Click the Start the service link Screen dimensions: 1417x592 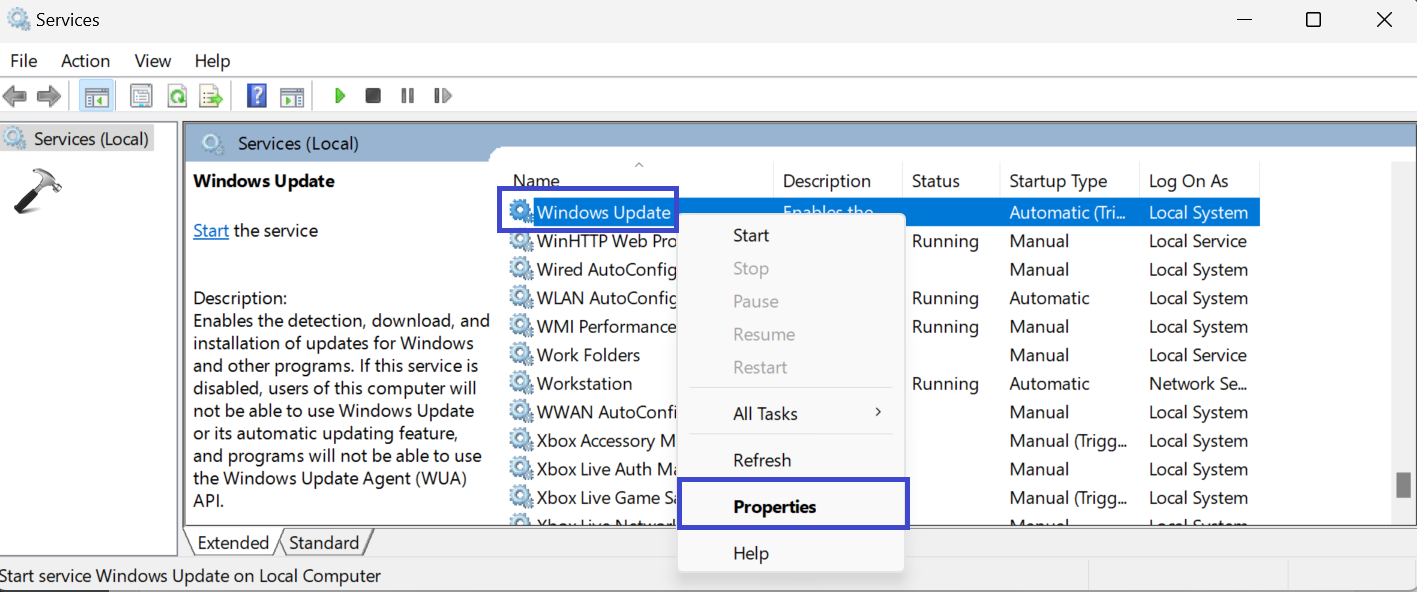211,231
